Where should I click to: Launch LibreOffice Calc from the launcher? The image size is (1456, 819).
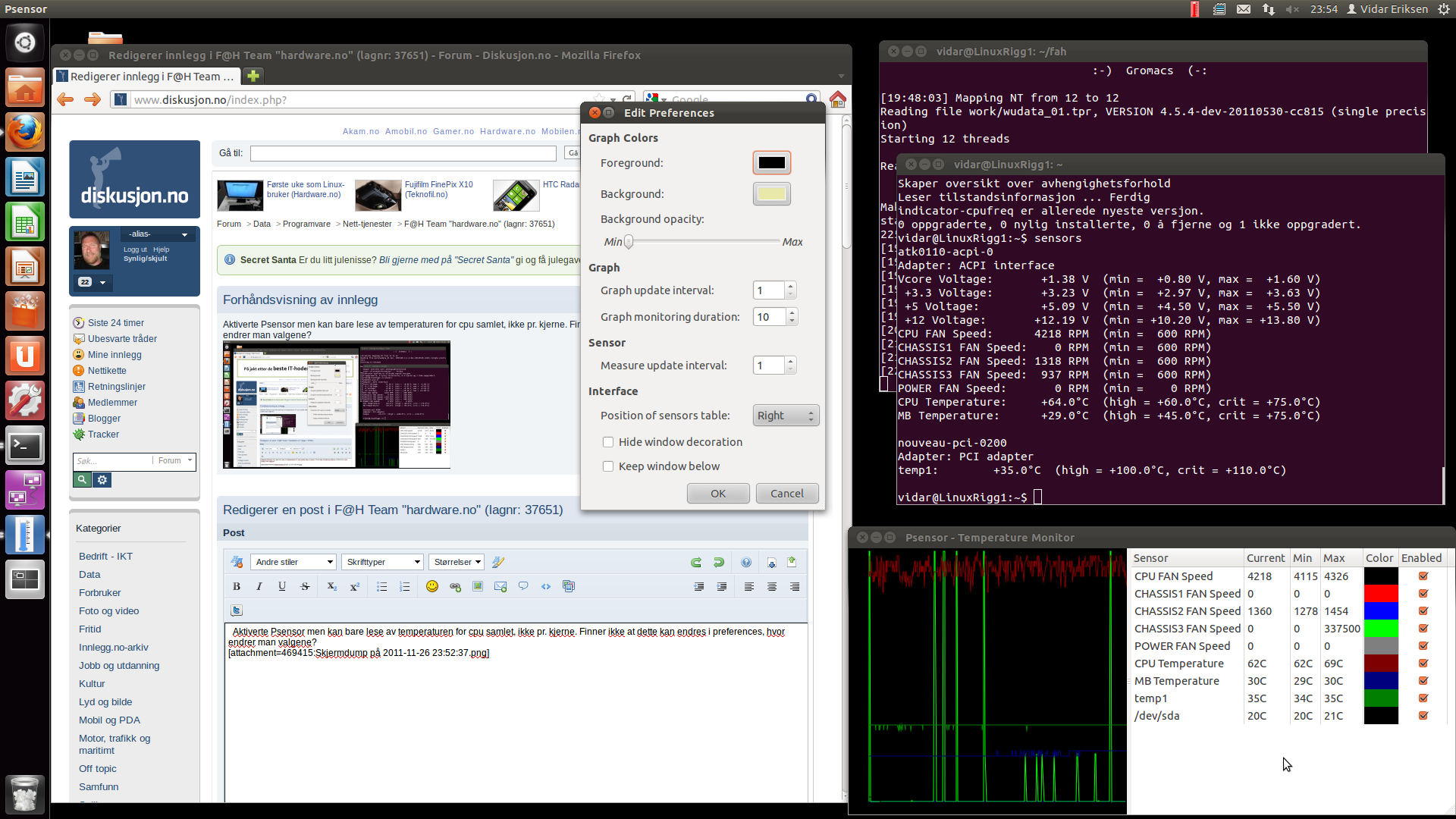click(x=25, y=222)
